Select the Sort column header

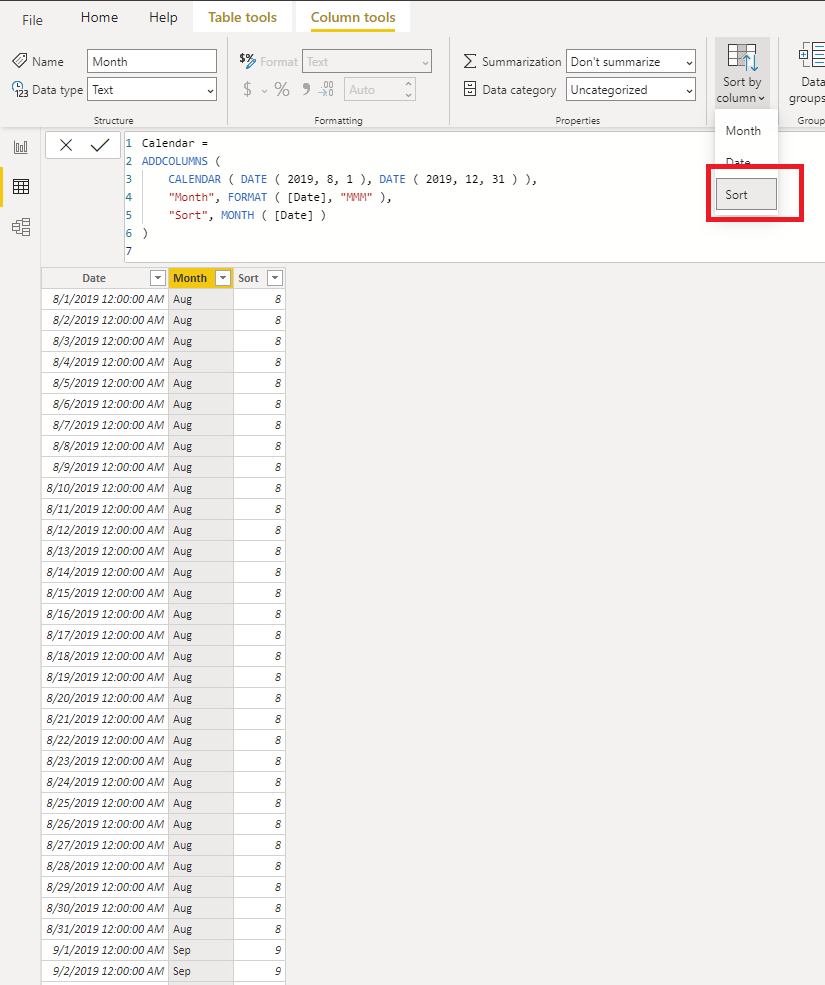click(x=248, y=278)
